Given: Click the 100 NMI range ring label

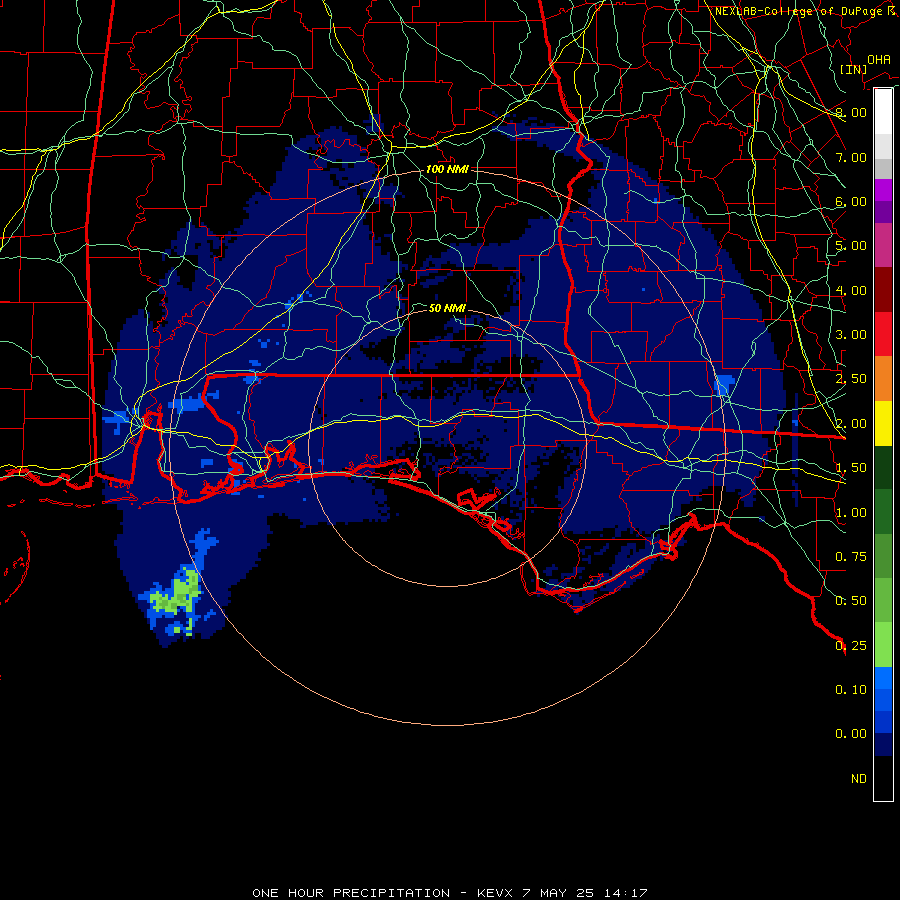Looking at the screenshot, I should click(447, 169).
